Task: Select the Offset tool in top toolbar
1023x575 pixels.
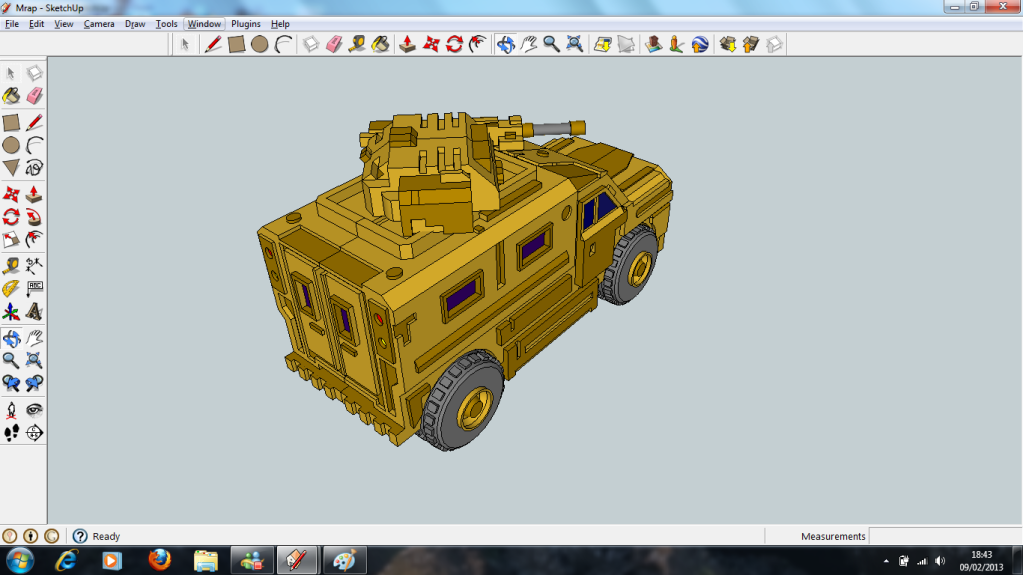Action: pyautogui.click(x=478, y=44)
